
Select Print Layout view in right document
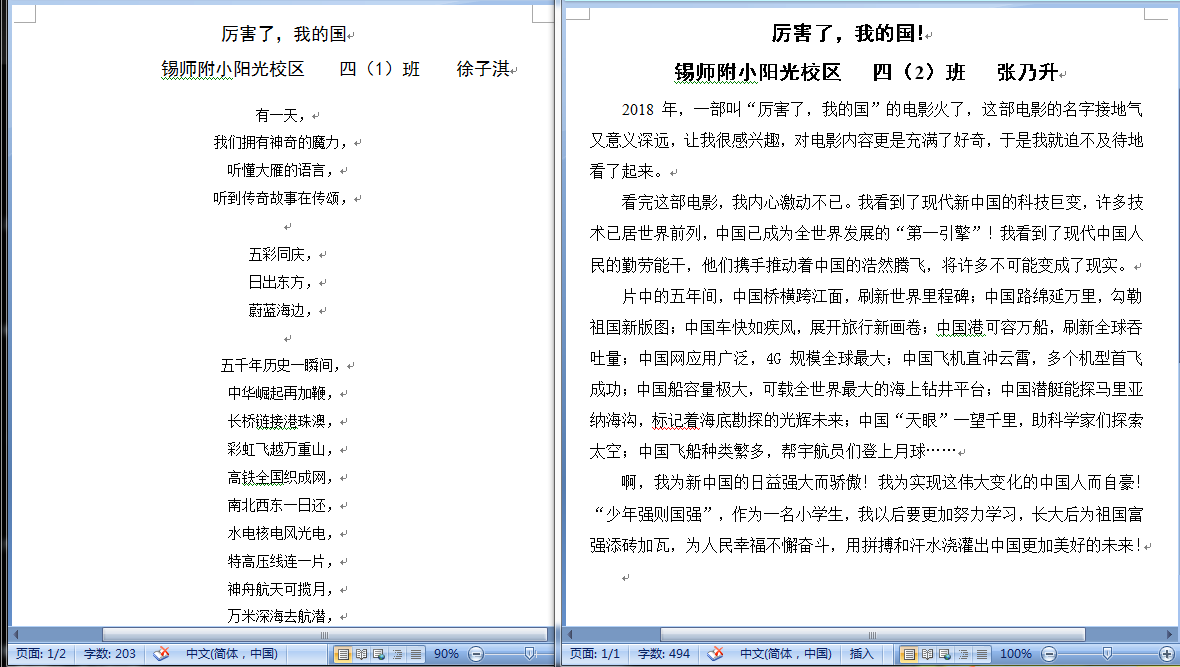[x=909, y=653]
